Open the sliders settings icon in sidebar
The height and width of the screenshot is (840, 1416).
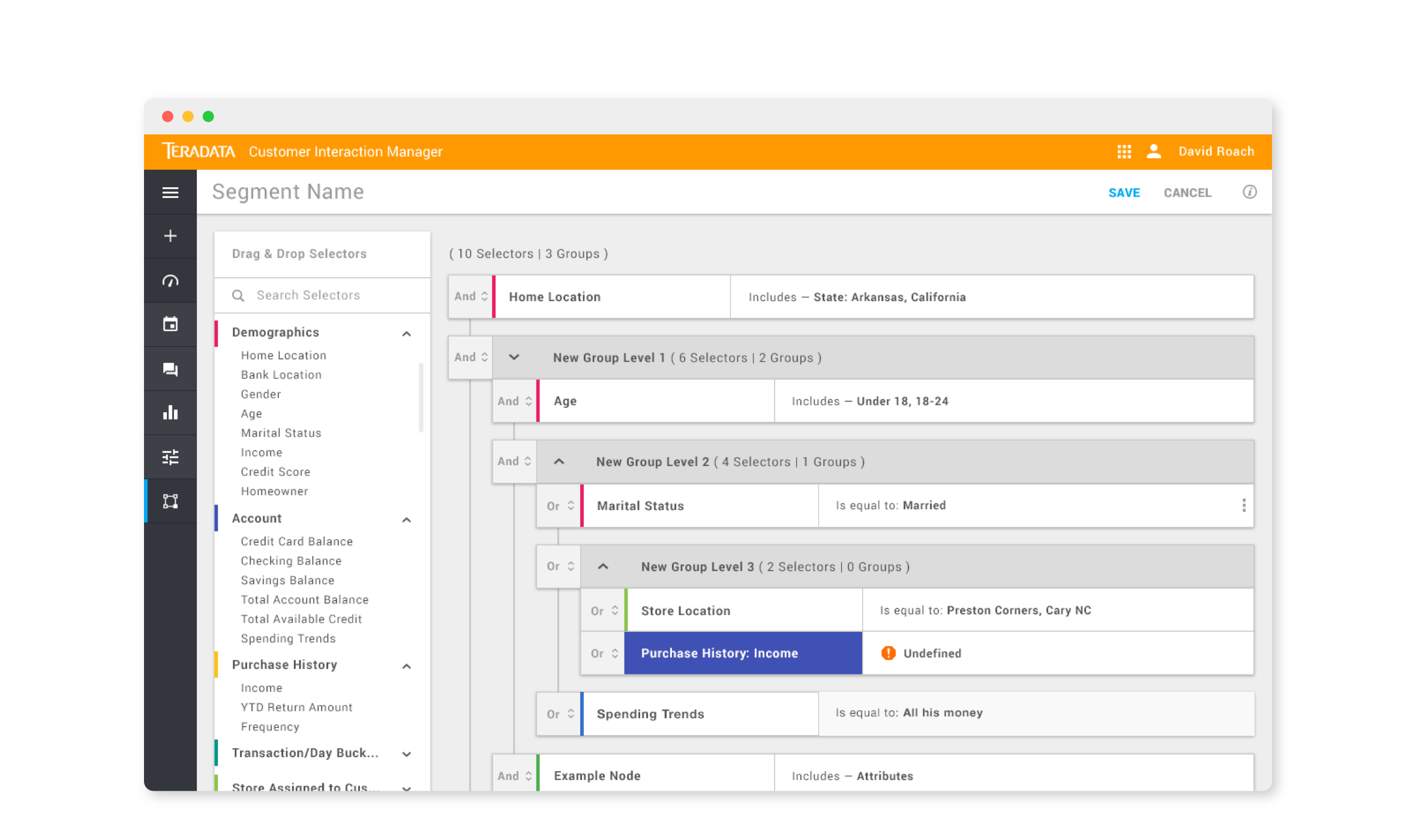(170, 457)
